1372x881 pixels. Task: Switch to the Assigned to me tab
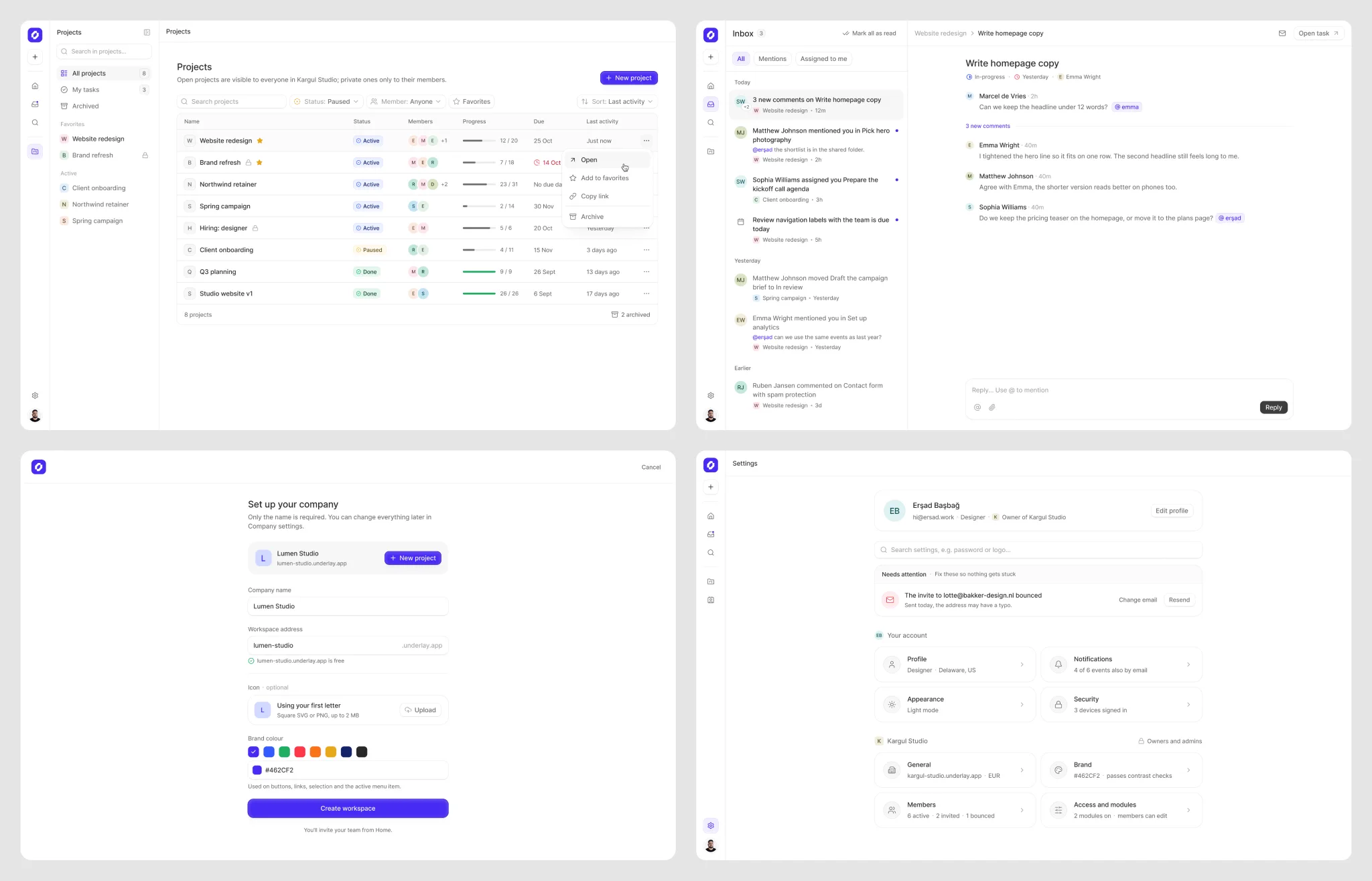click(823, 59)
